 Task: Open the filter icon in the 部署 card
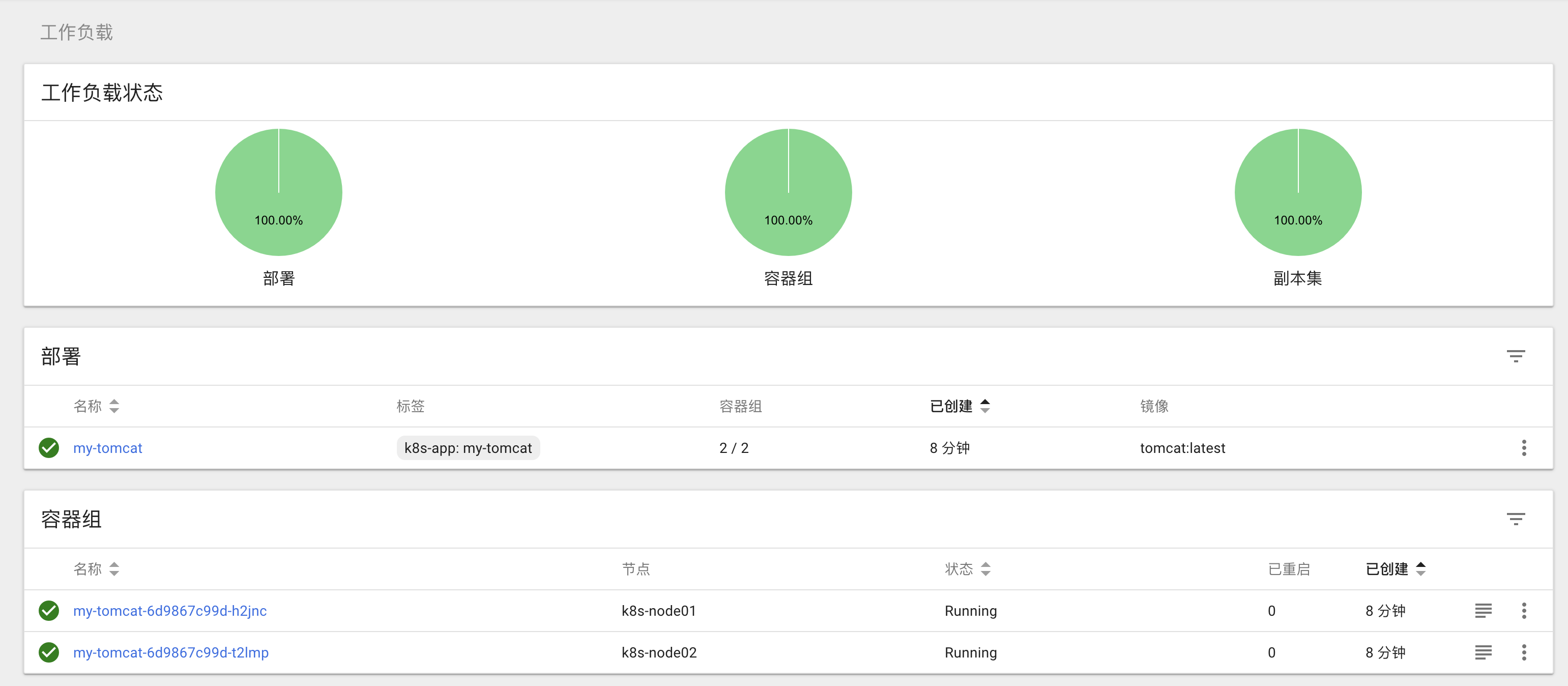point(1515,356)
